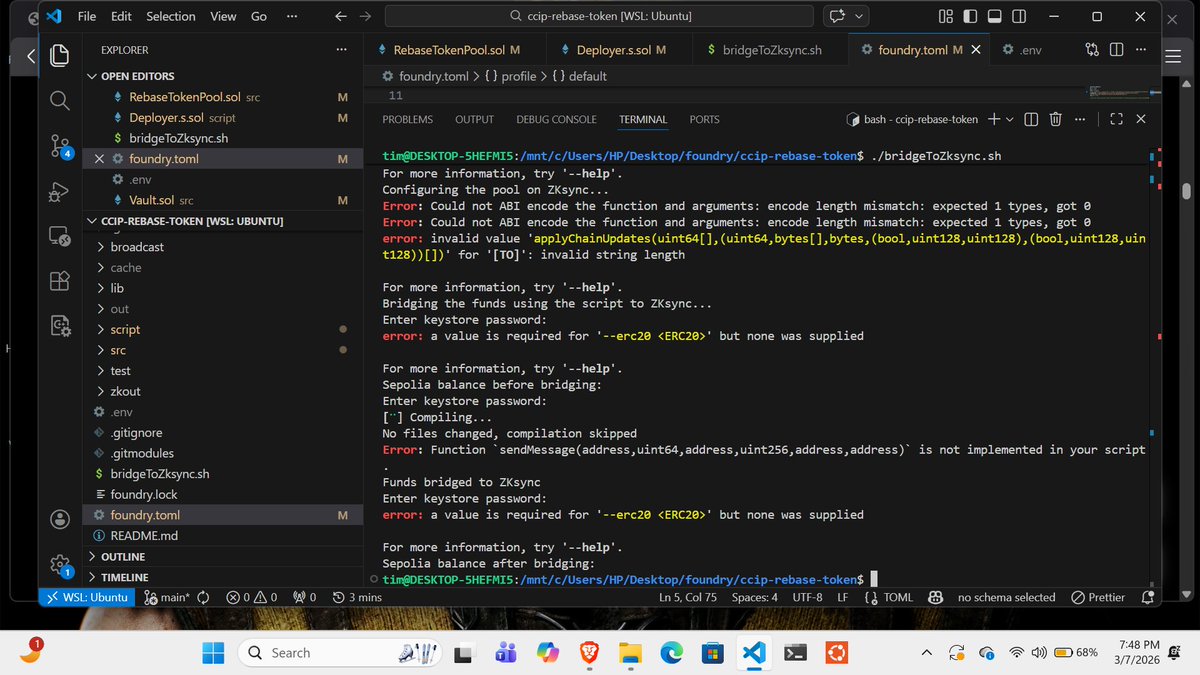The height and width of the screenshot is (675, 1200).
Task: Open the Selection menu
Action: [x=171, y=16]
